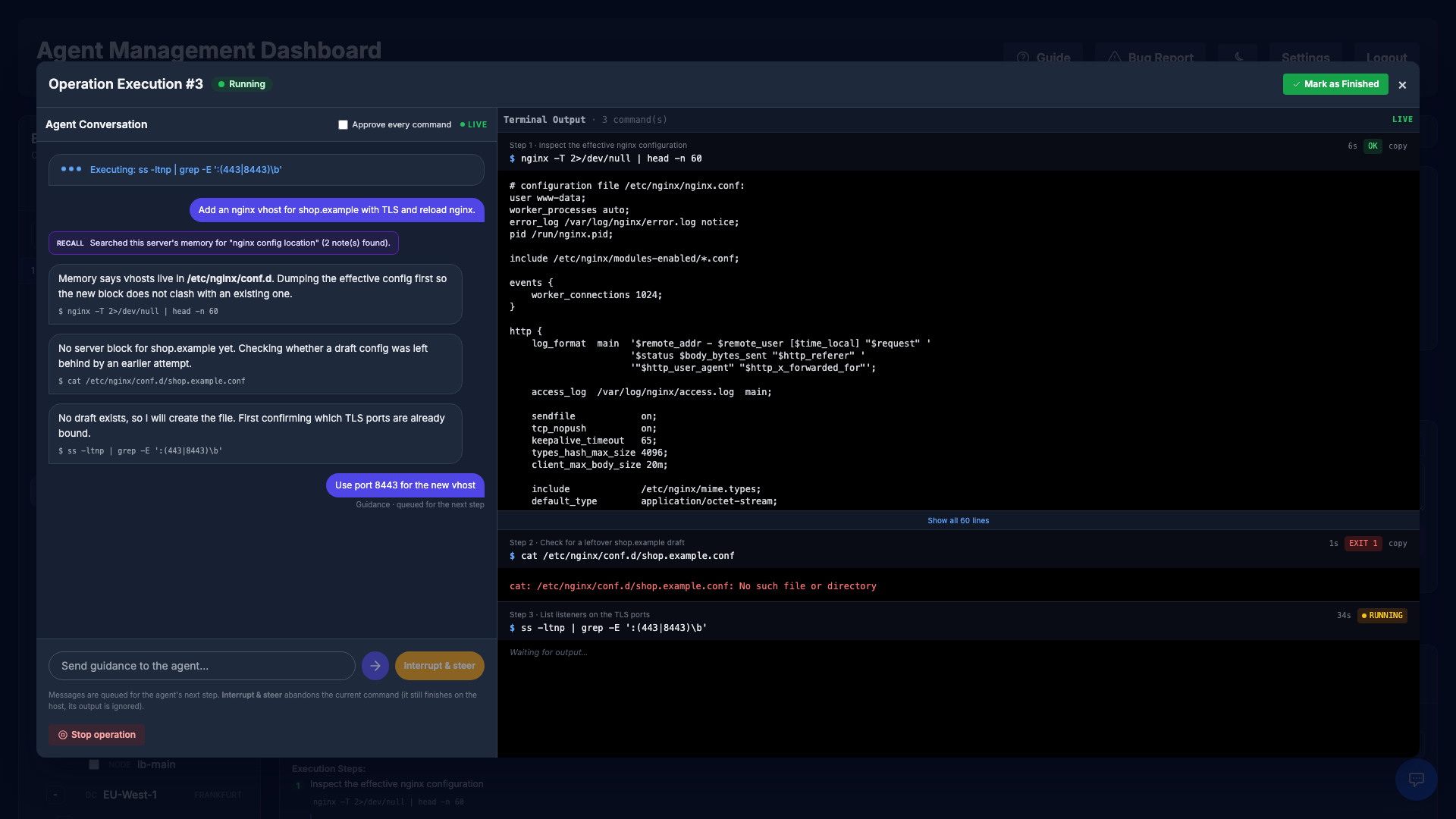The width and height of the screenshot is (1456, 819).
Task: Click Mark as Finished button
Action: coord(1335,84)
